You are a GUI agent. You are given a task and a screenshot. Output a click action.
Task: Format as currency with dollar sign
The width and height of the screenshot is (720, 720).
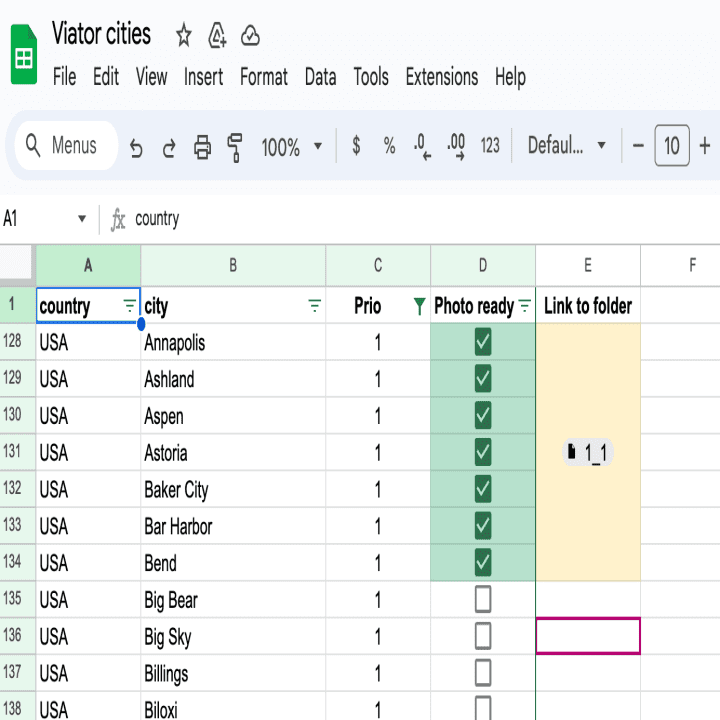pyautogui.click(x=356, y=146)
